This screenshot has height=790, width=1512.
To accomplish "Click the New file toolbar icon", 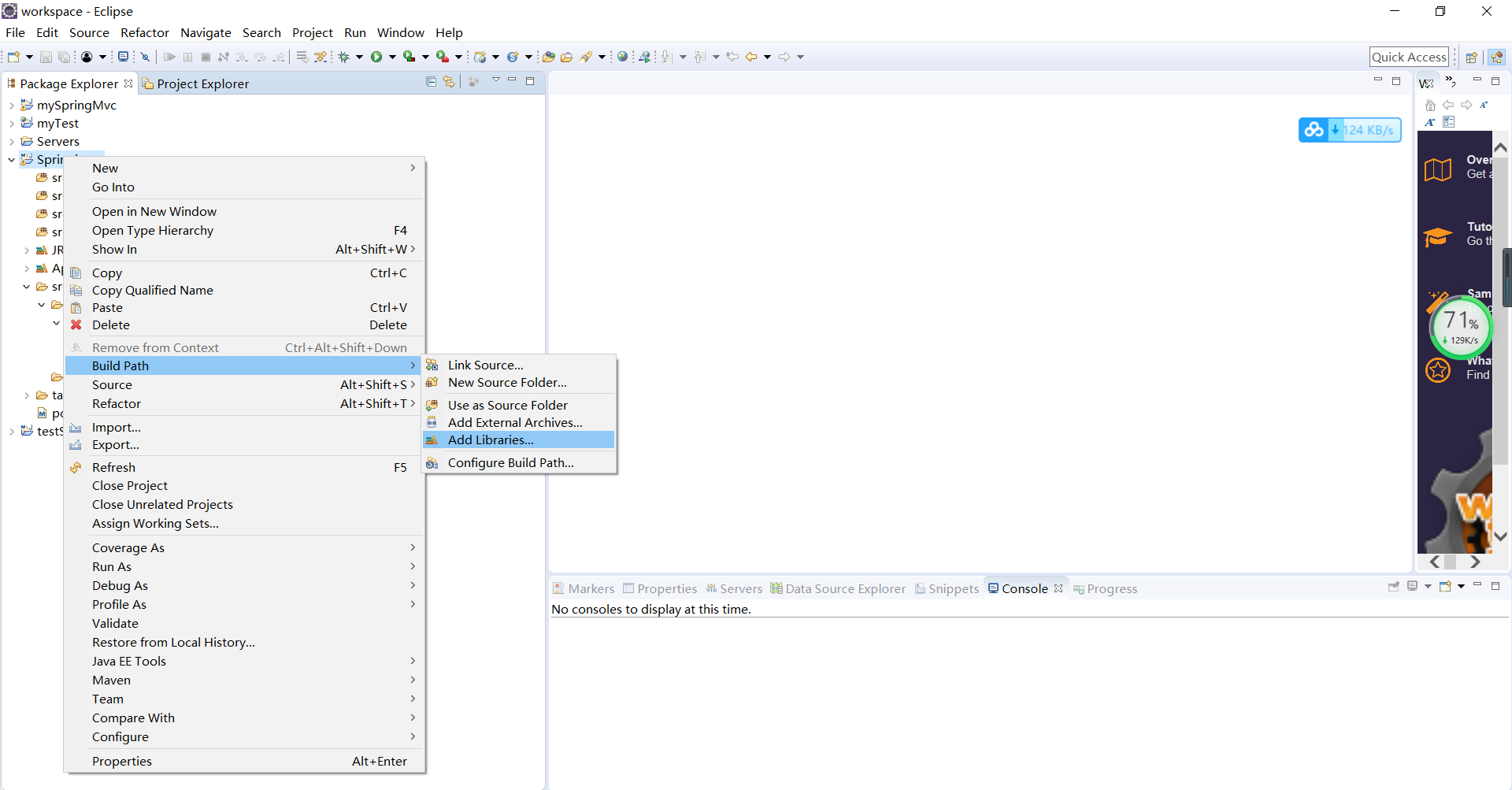I will [x=13, y=57].
